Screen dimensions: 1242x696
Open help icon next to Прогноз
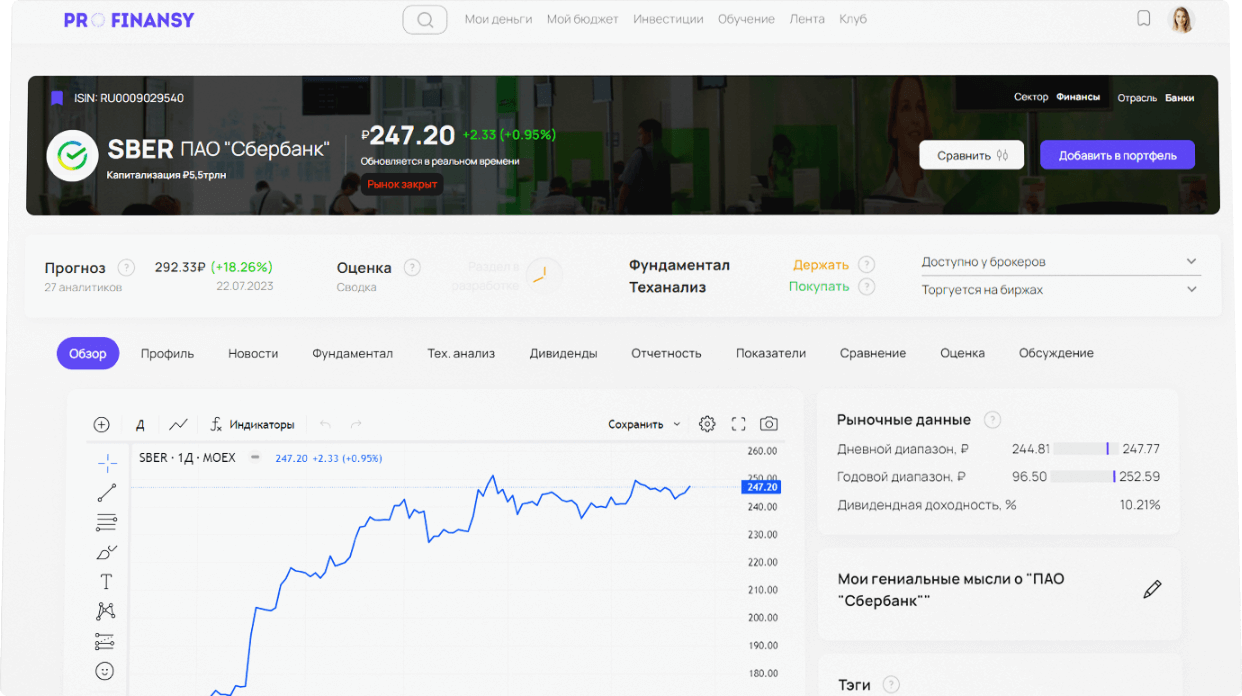126,268
